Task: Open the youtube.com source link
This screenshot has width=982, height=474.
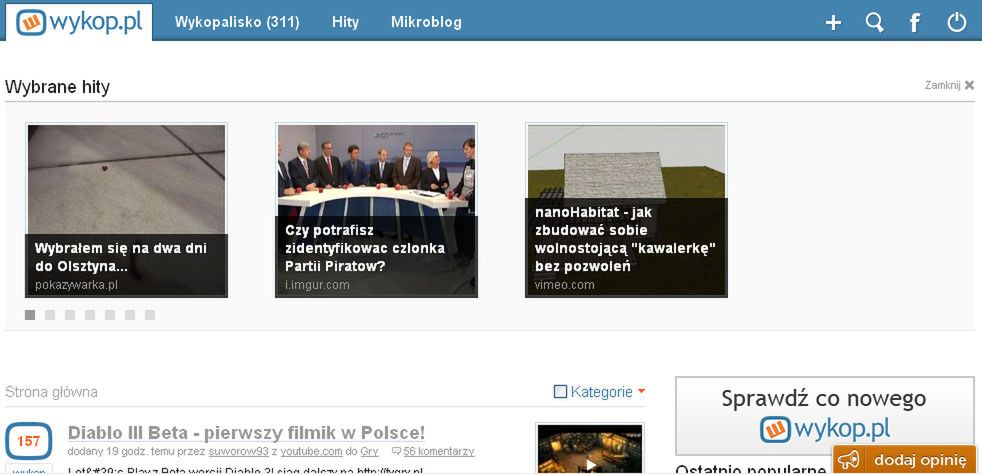Action: (311, 451)
